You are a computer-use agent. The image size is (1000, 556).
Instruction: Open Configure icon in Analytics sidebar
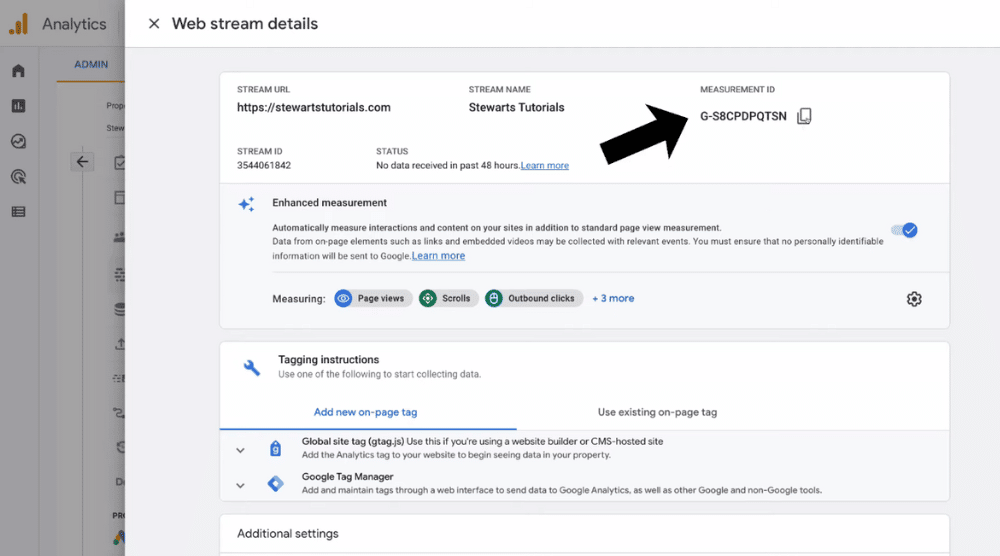18,212
